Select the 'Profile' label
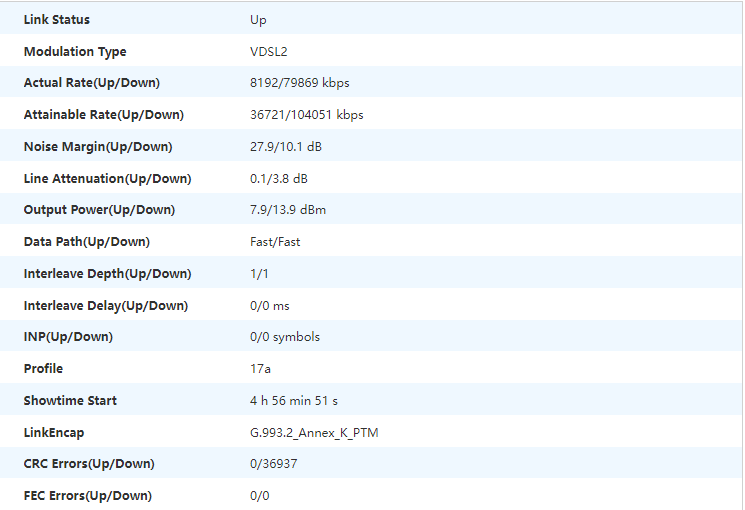Image resolution: width=745 pixels, height=510 pixels. tap(43, 368)
